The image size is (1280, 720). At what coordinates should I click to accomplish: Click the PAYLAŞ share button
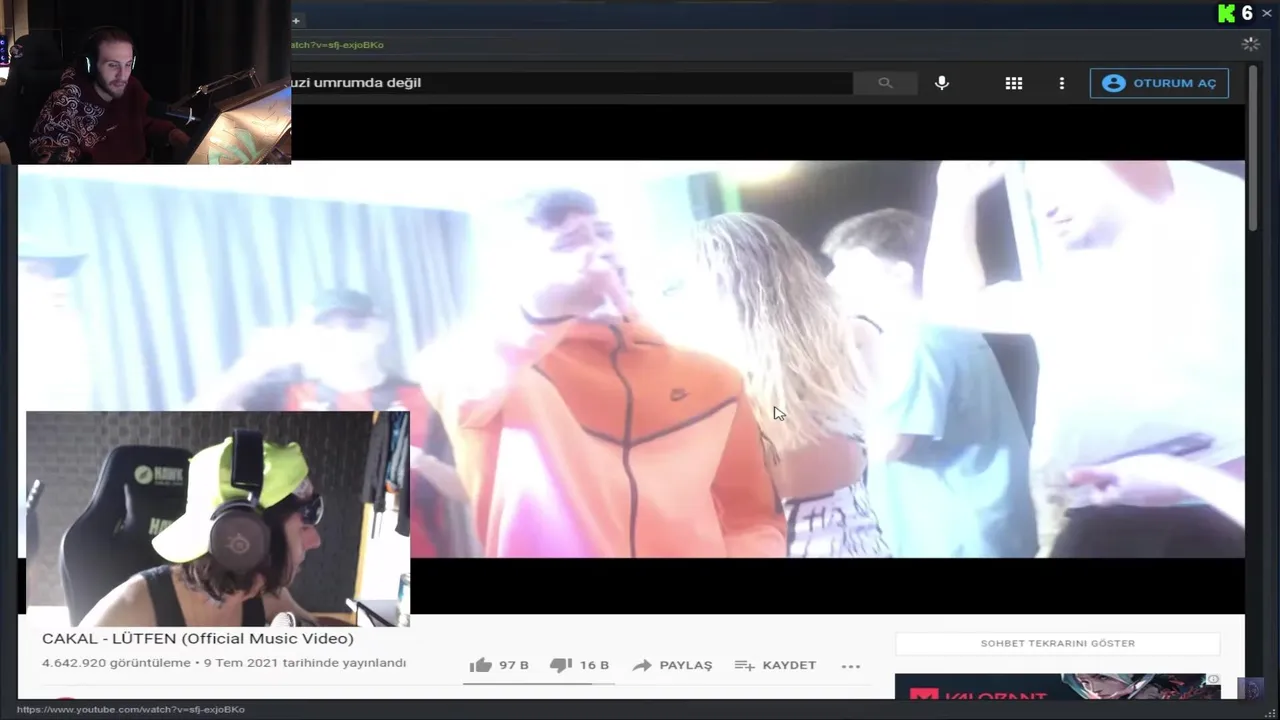[x=672, y=665]
